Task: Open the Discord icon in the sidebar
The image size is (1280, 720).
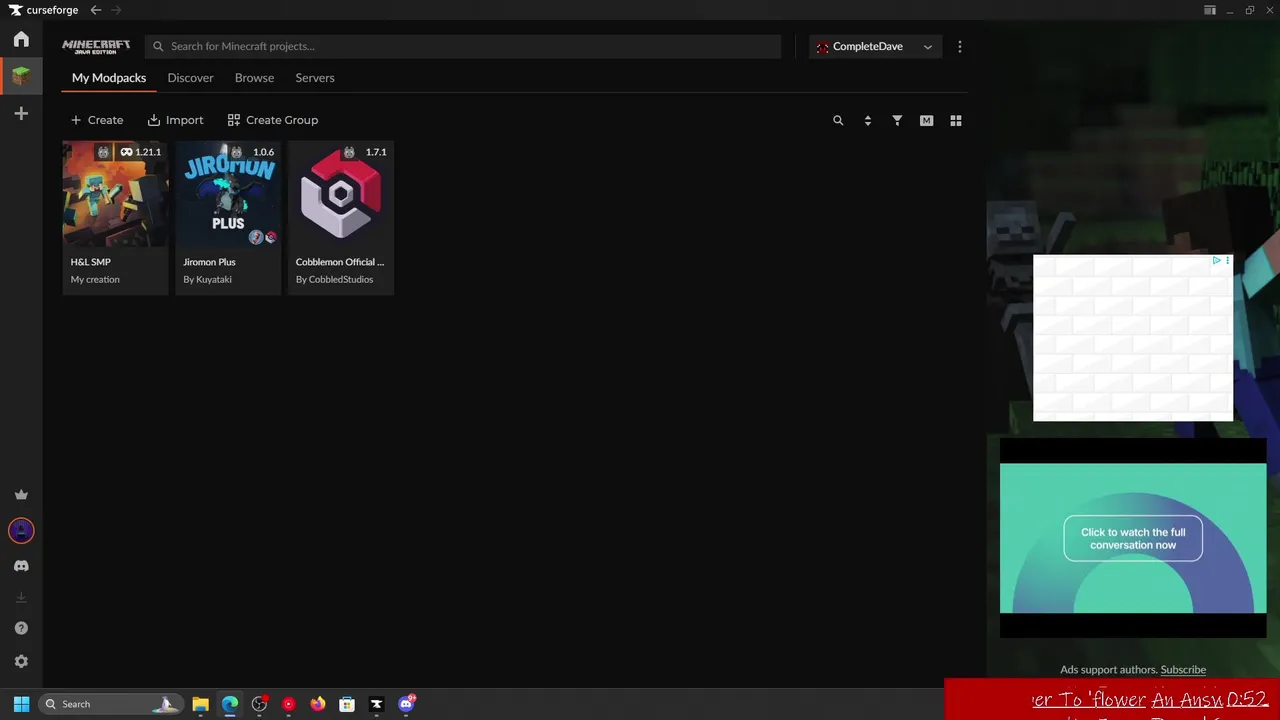Action: click(x=21, y=566)
